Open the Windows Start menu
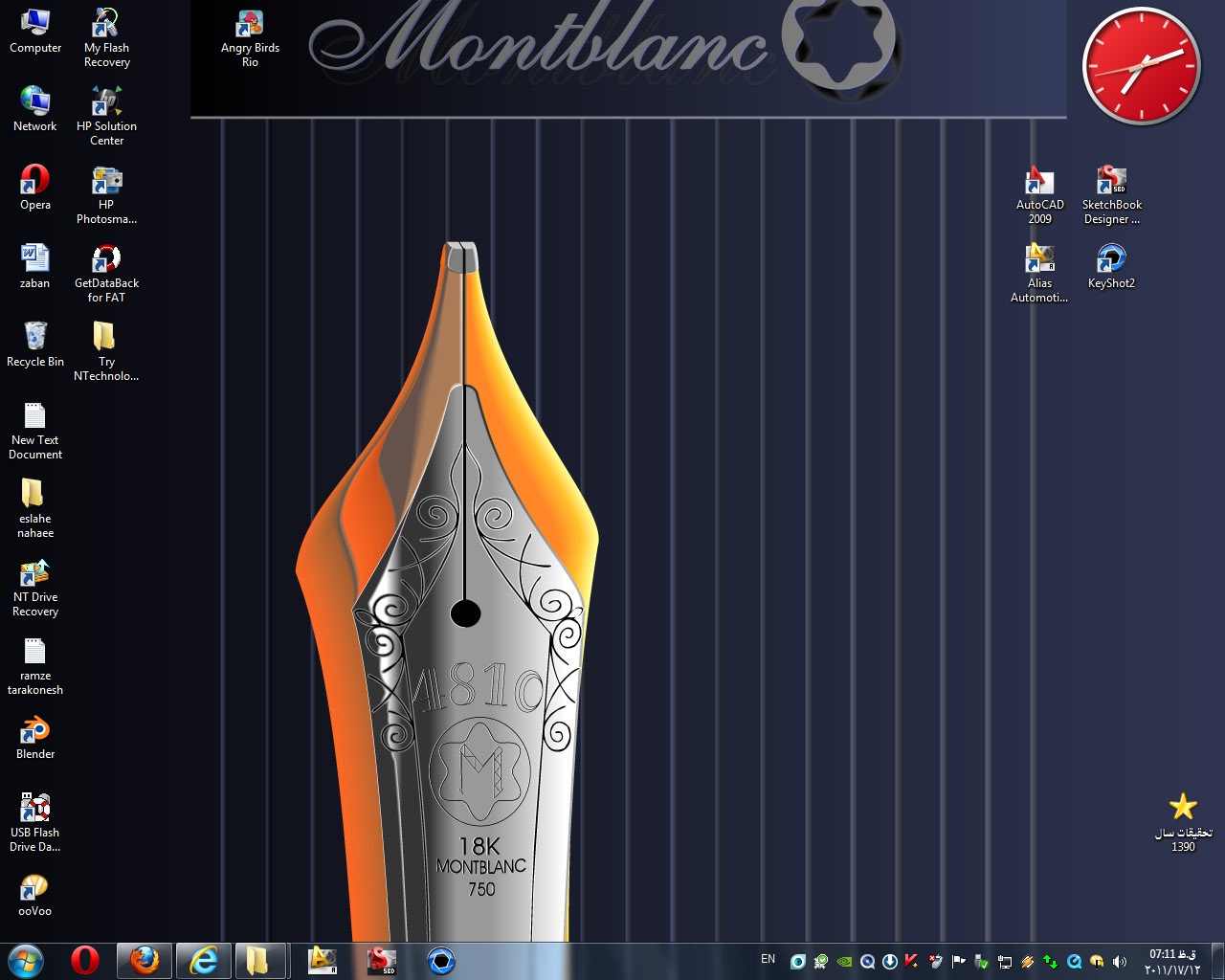Screen dimensions: 1225x980 (x=25, y=960)
